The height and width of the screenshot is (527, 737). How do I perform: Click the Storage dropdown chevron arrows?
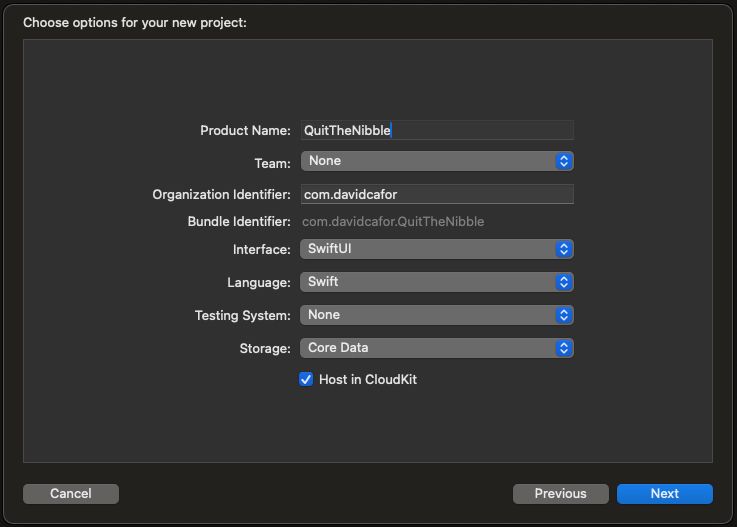564,348
